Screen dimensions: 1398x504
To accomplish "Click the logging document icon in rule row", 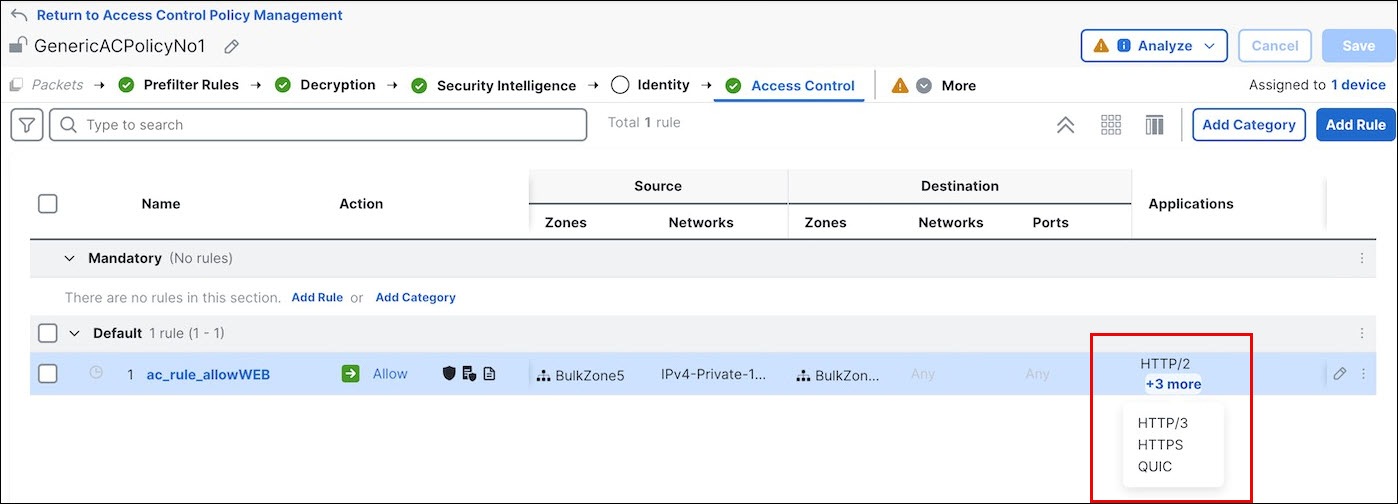I will tap(489, 374).
